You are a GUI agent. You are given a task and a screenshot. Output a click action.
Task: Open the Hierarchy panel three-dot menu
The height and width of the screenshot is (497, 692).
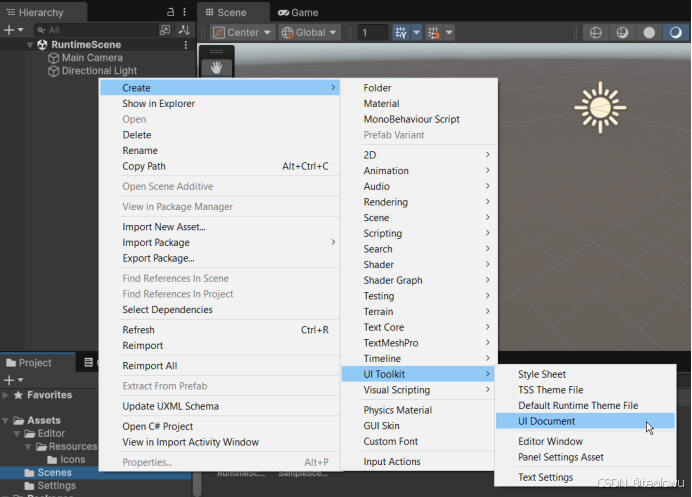(184, 12)
